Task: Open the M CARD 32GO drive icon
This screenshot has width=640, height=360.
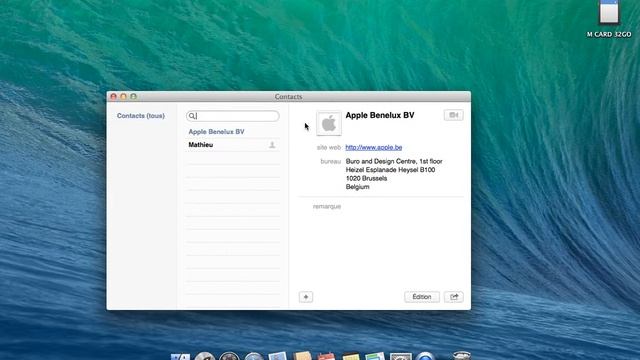Action: coord(609,12)
